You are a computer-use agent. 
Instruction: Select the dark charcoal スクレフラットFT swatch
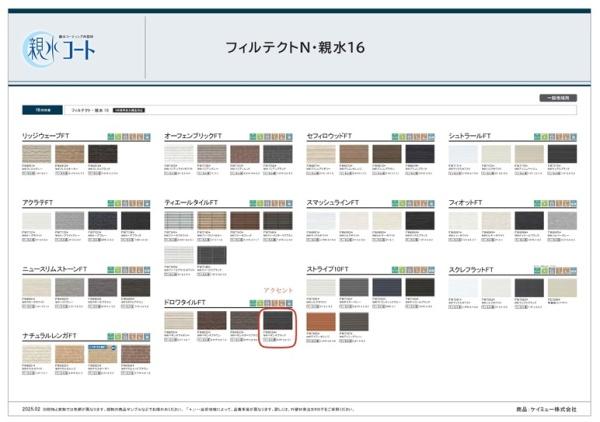[x=529, y=288]
